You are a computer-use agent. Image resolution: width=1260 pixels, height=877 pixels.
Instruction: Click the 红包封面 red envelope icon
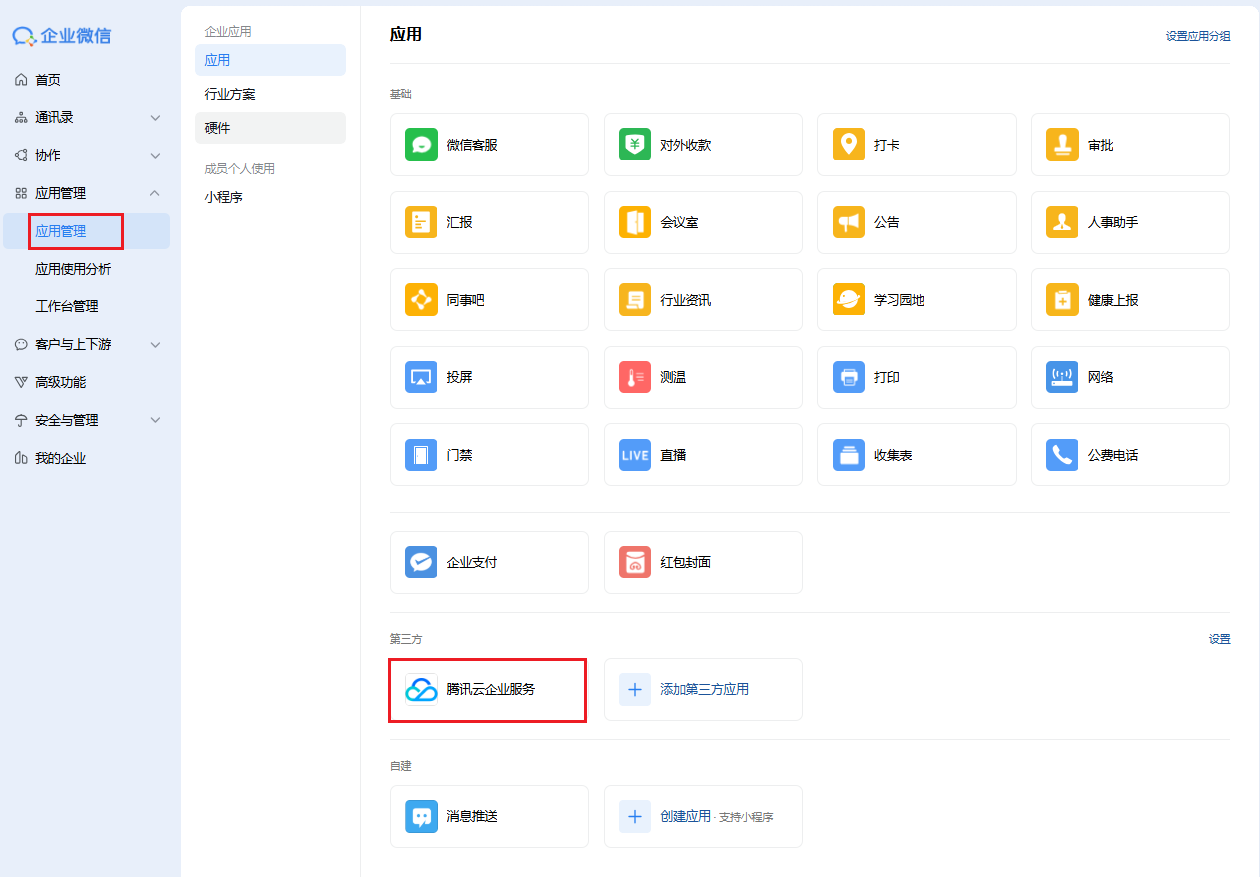[x=635, y=562]
